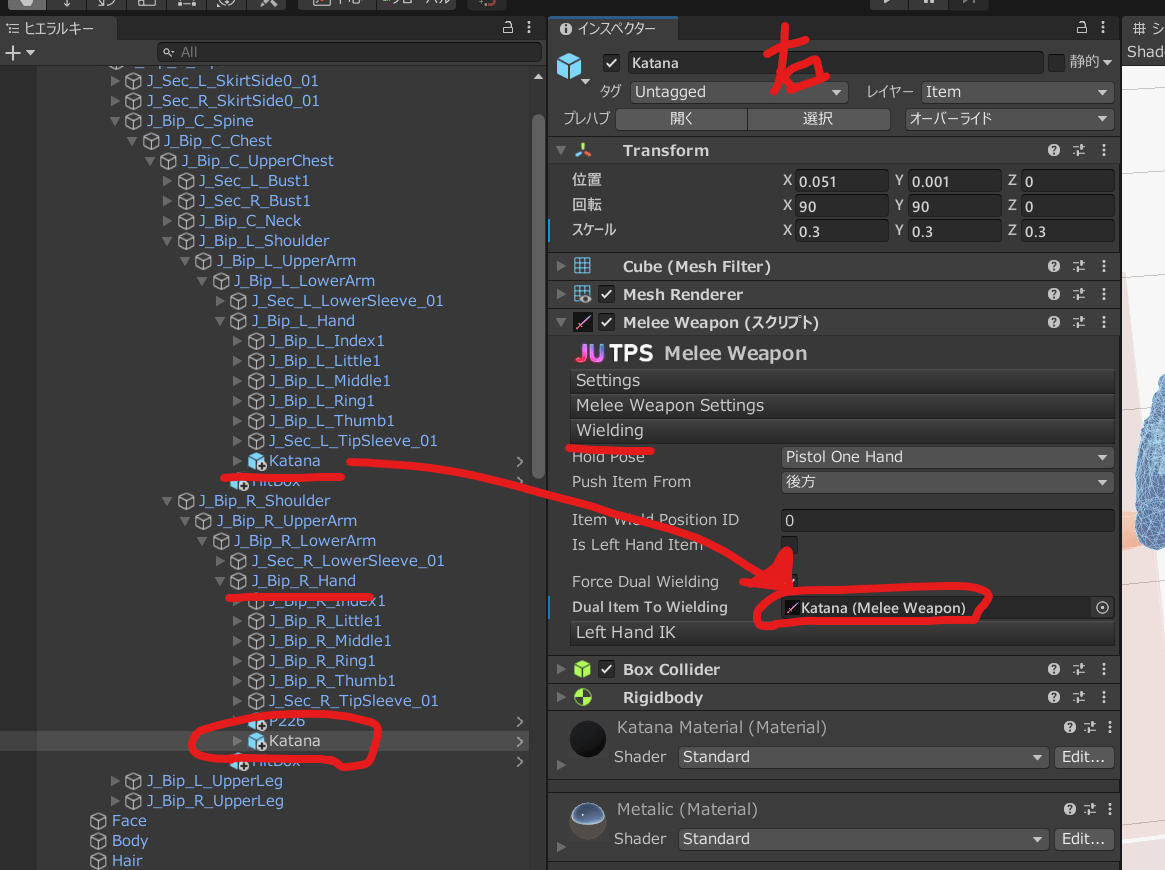Viewport: 1165px width, 870px height.
Task: Click the Transform component help icon
Action: pos(1054,151)
